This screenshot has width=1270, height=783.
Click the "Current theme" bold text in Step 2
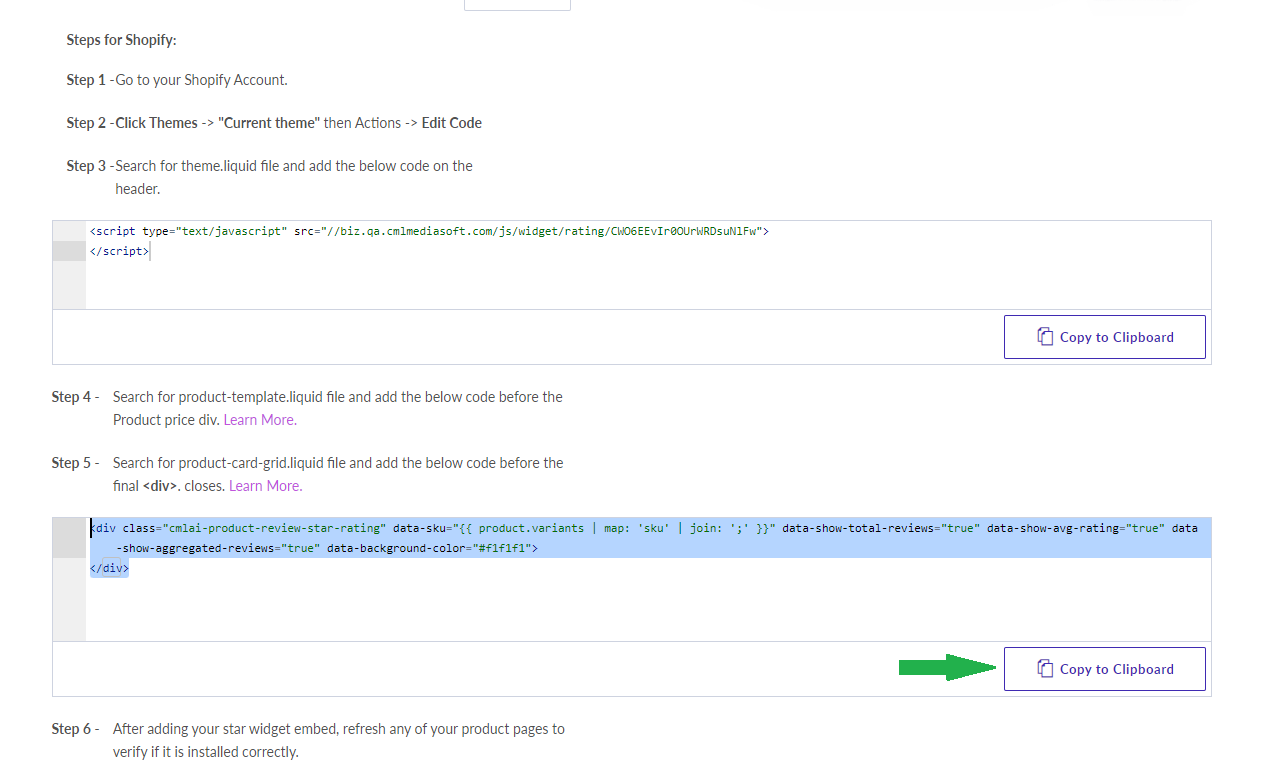click(269, 123)
